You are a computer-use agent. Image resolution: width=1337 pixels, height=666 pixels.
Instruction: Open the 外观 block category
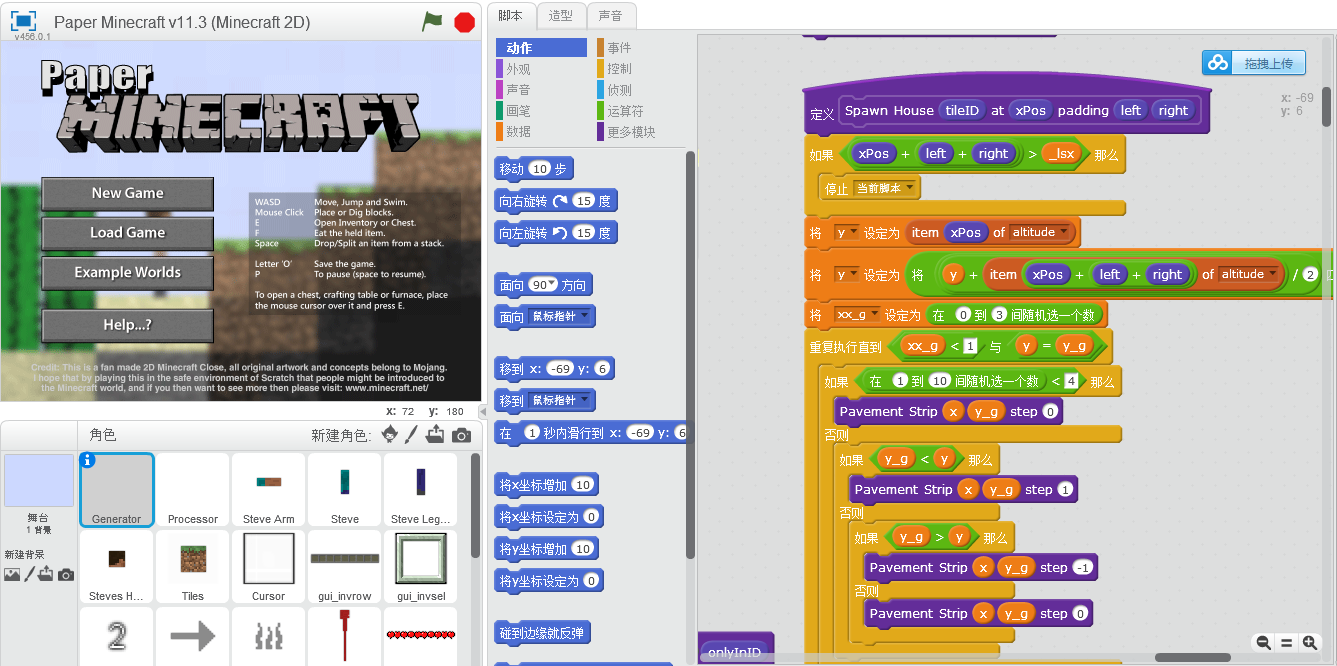point(541,69)
